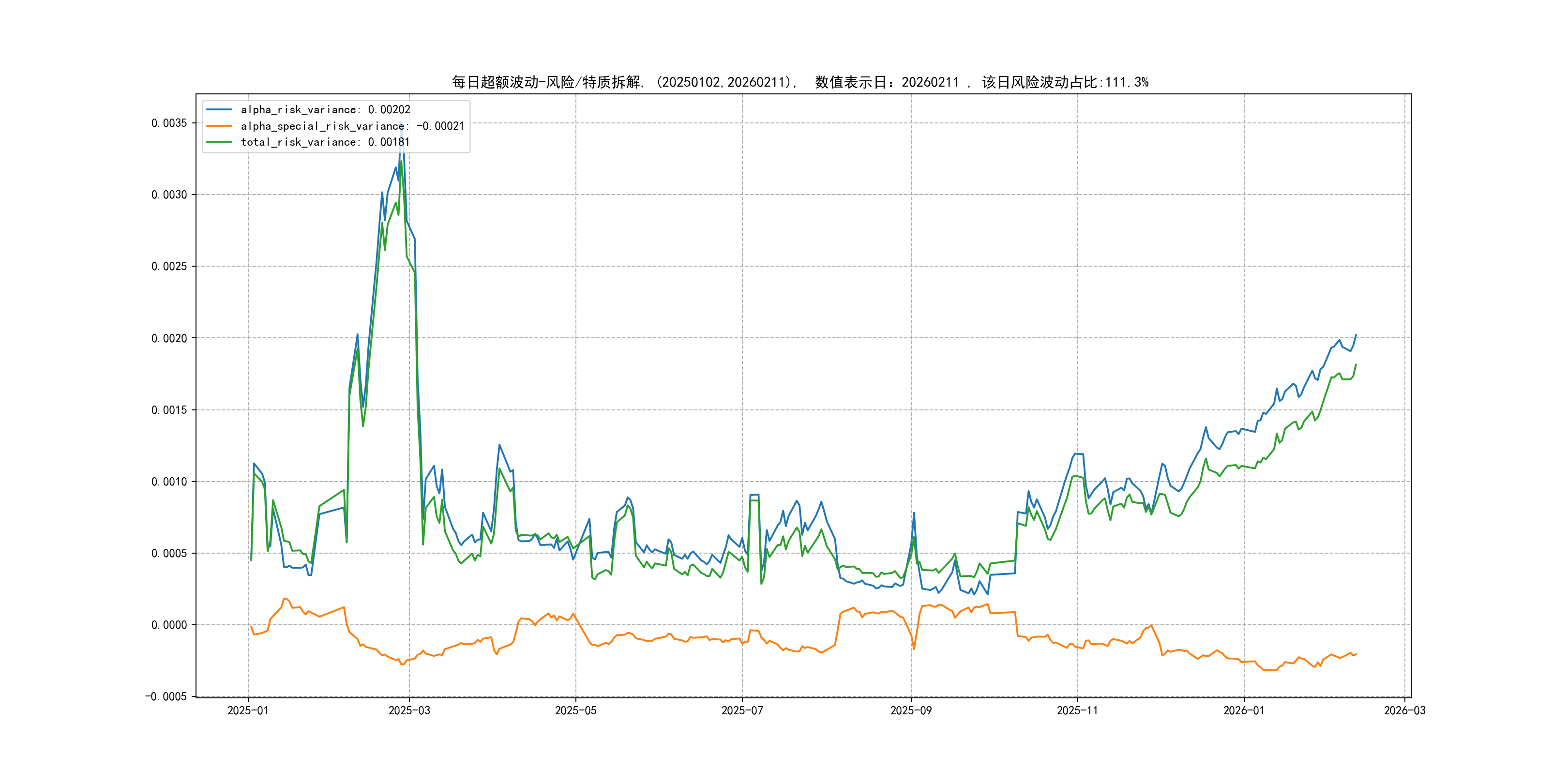Click the blue alpha_risk_variance legend line sample

tap(219, 109)
